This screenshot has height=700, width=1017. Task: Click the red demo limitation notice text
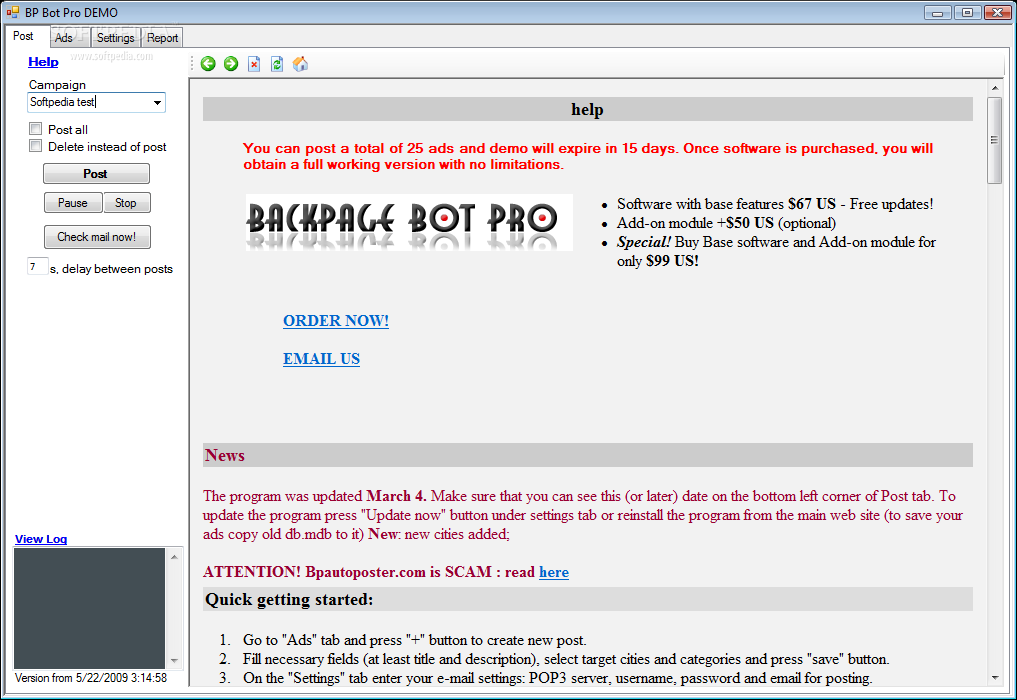588,156
